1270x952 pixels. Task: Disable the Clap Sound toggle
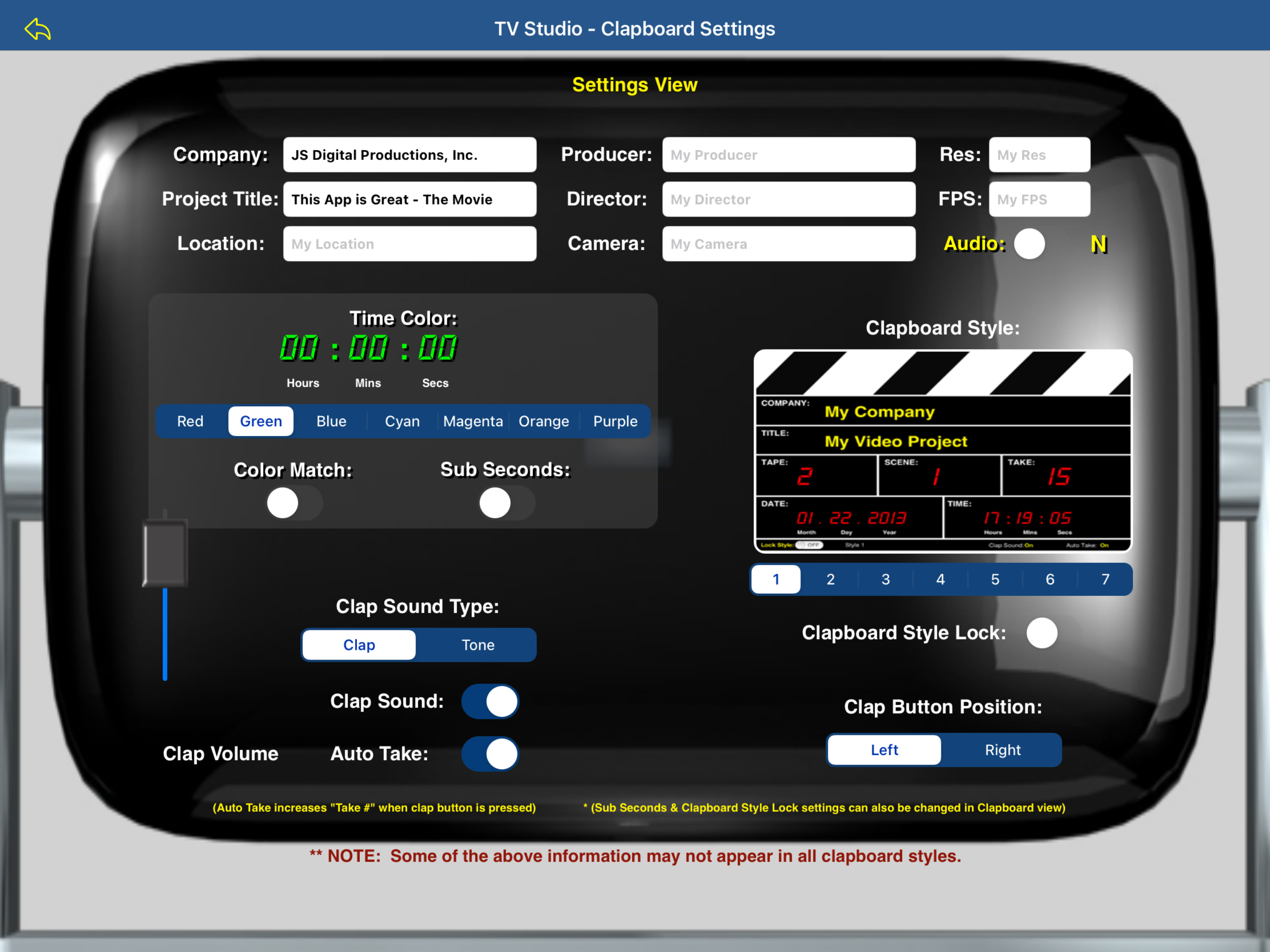click(490, 701)
